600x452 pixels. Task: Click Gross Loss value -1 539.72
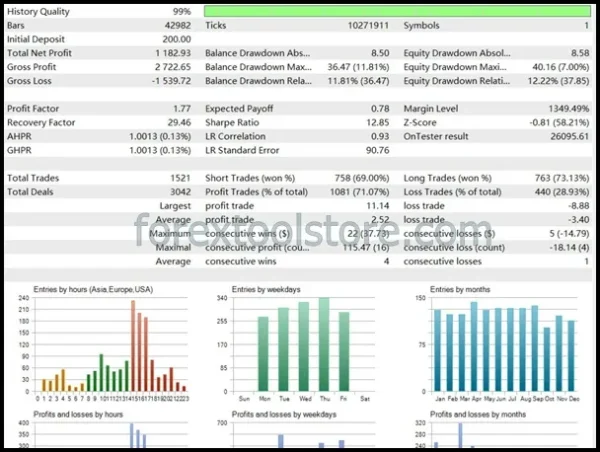click(171, 81)
